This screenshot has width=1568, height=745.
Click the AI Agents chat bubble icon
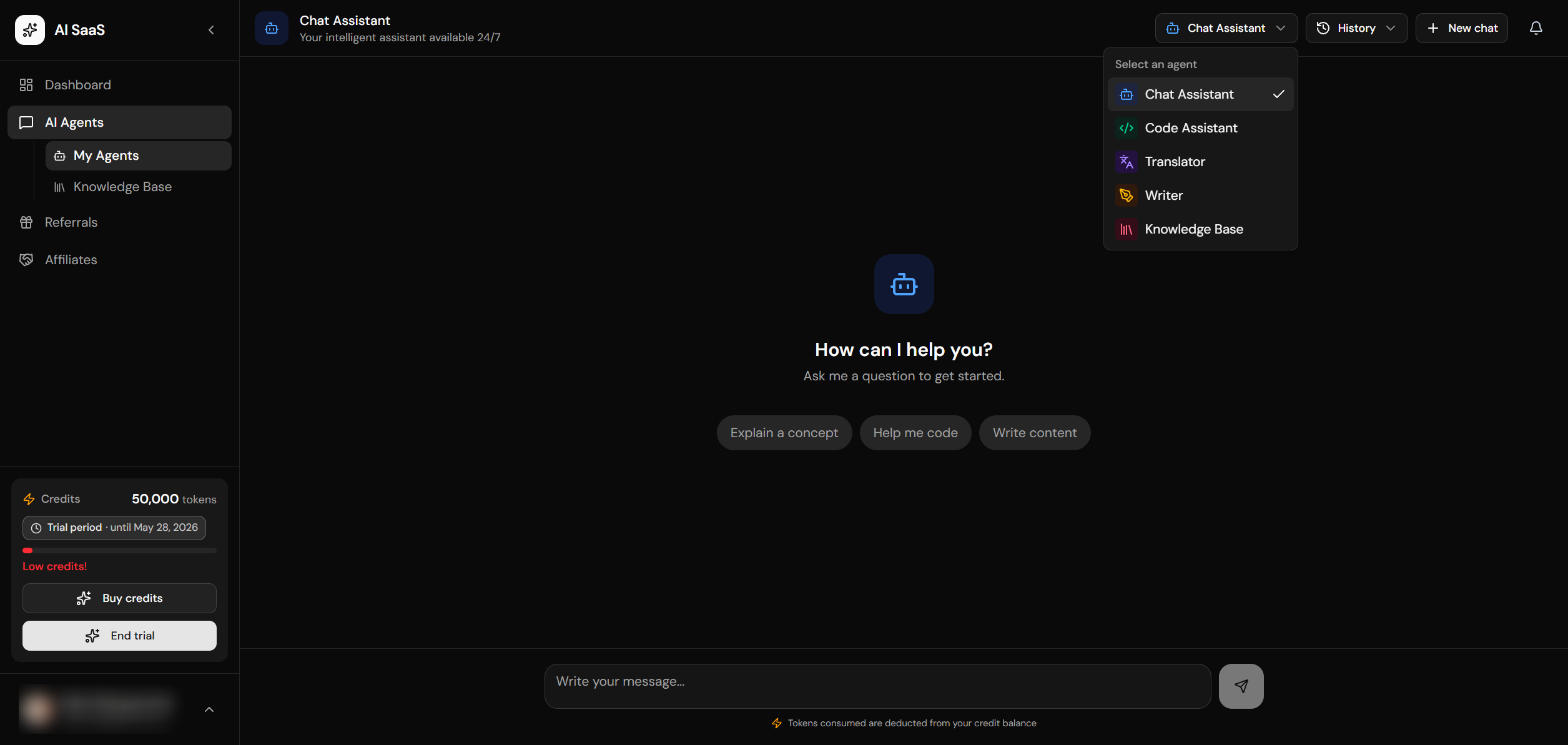(26, 122)
